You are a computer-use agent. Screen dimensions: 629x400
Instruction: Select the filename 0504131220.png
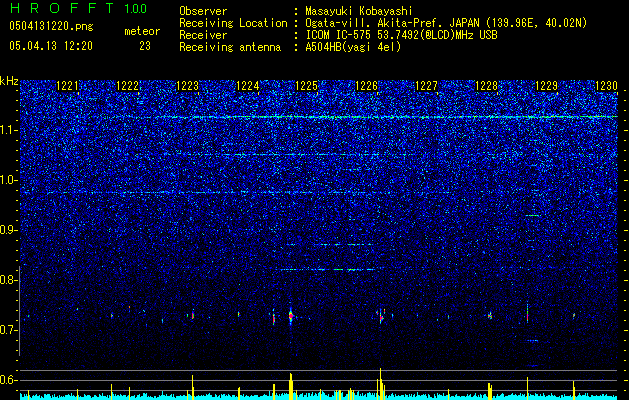51,26
